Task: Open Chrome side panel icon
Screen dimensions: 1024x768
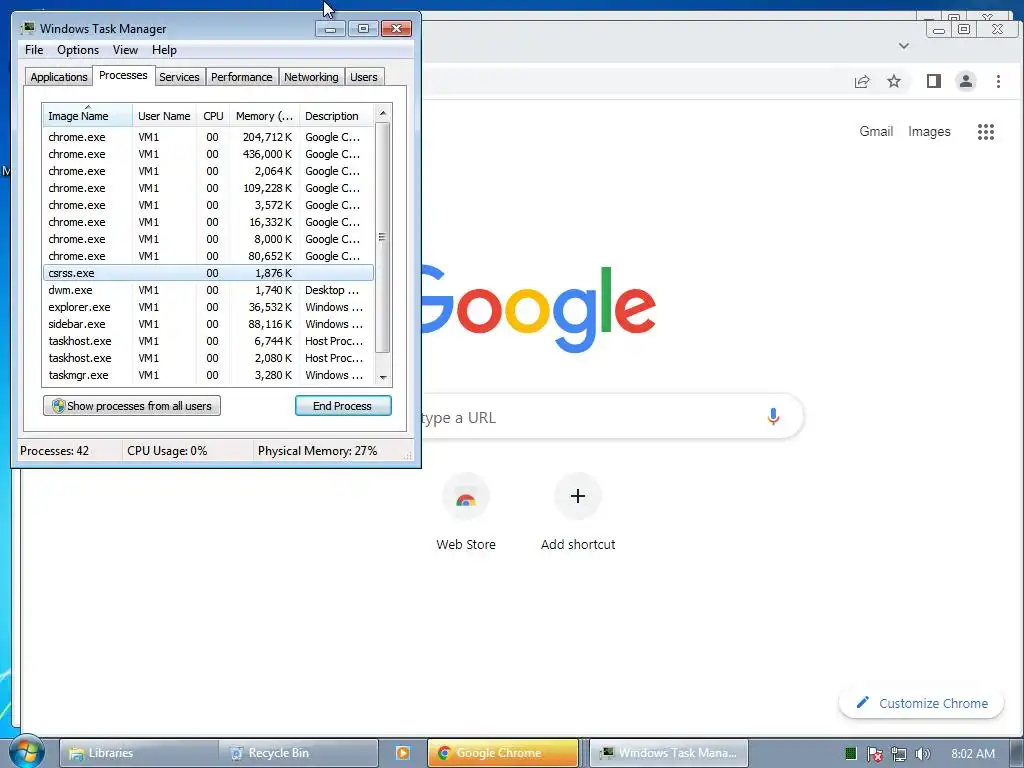Action: tap(934, 81)
